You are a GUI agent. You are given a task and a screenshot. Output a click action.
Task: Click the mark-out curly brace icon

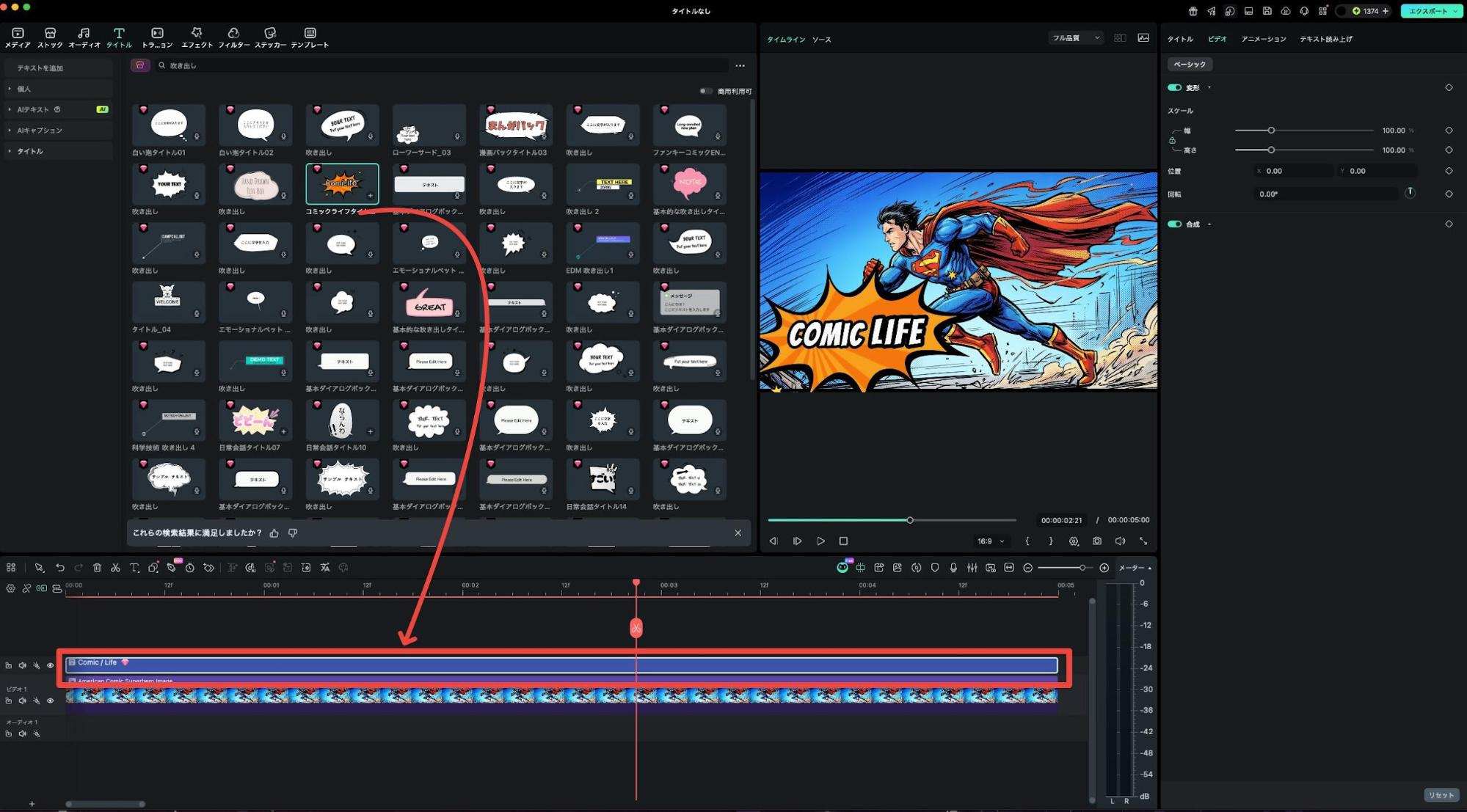[1051, 541]
